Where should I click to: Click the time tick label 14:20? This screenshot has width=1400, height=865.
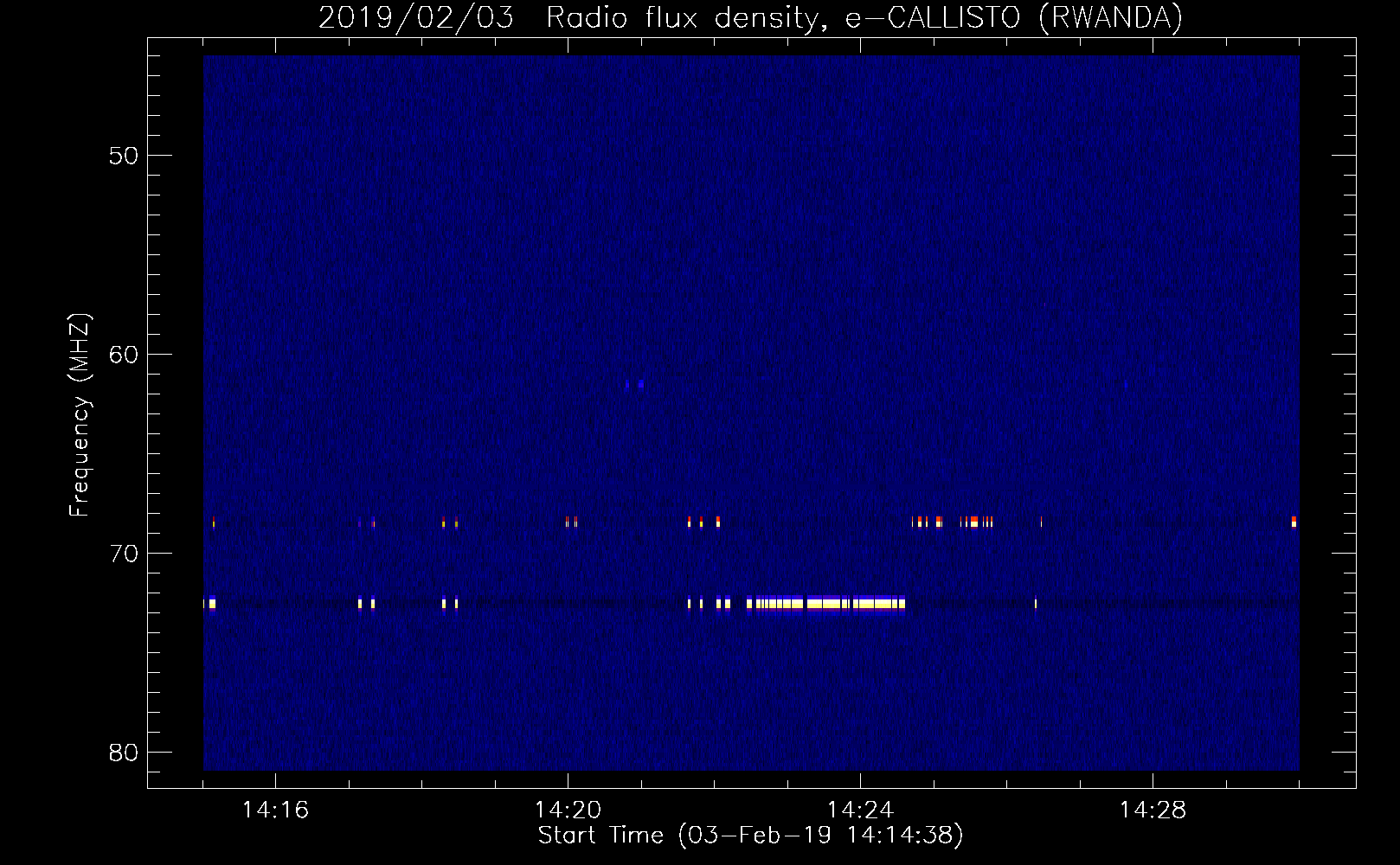pyautogui.click(x=568, y=811)
